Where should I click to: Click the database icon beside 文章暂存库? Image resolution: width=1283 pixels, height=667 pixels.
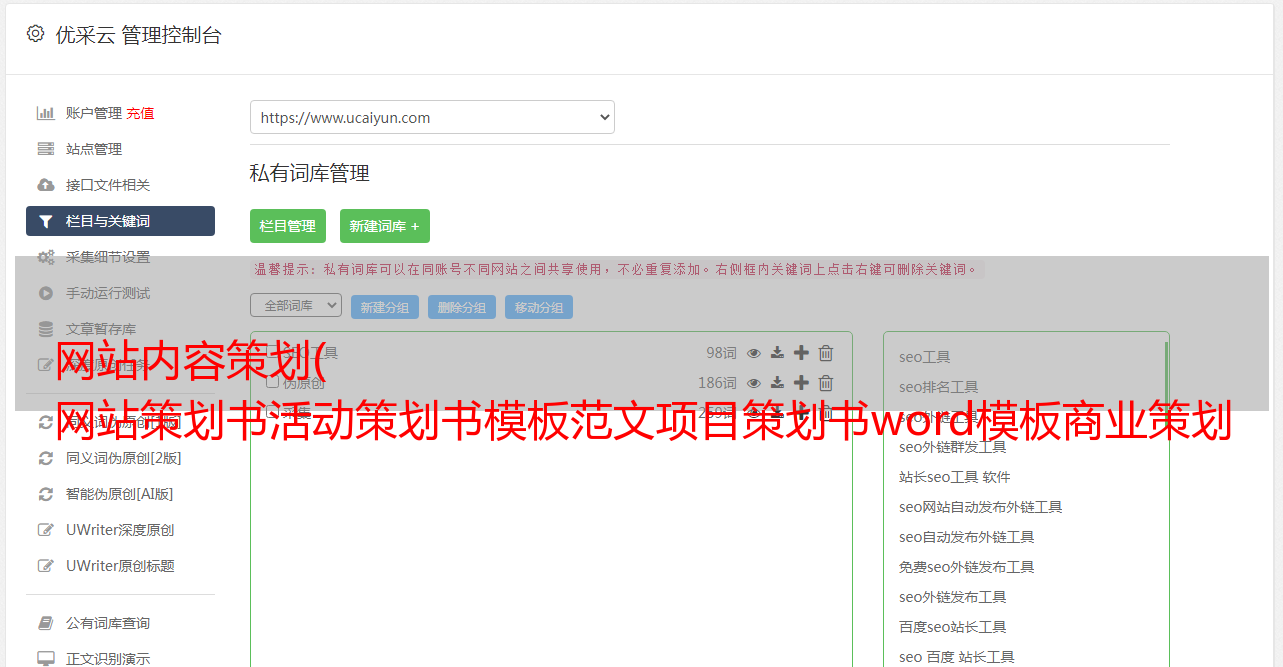pyautogui.click(x=46, y=329)
